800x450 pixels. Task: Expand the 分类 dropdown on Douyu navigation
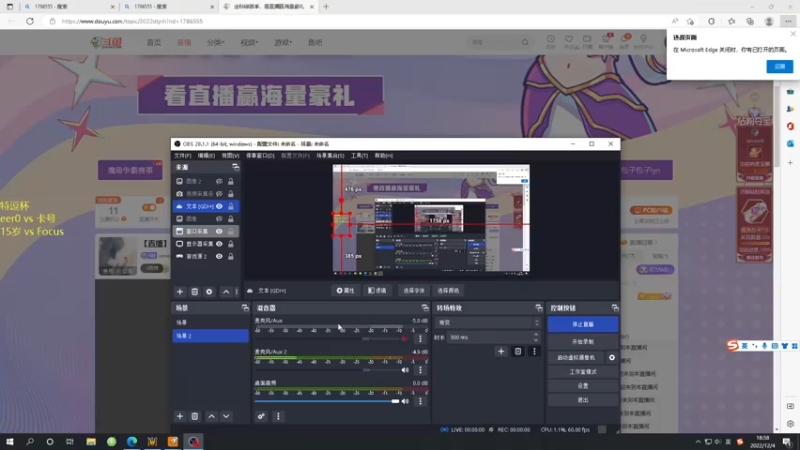click(215, 42)
